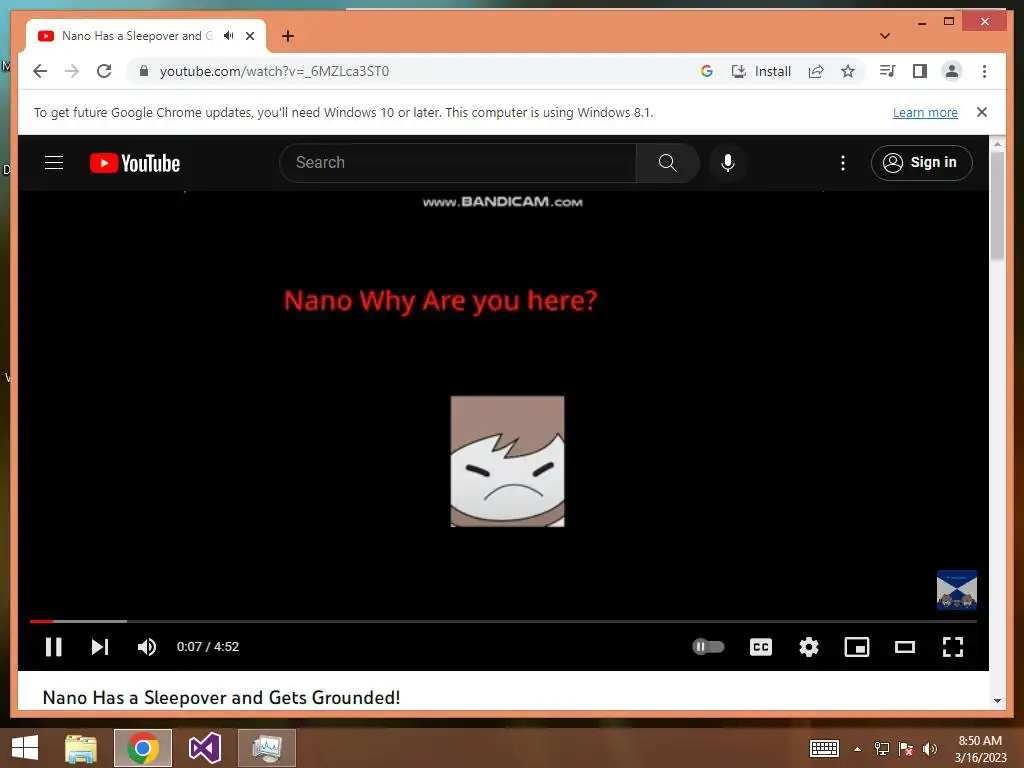1024x768 pixels.
Task: Skip to the next video
Action: coord(100,647)
